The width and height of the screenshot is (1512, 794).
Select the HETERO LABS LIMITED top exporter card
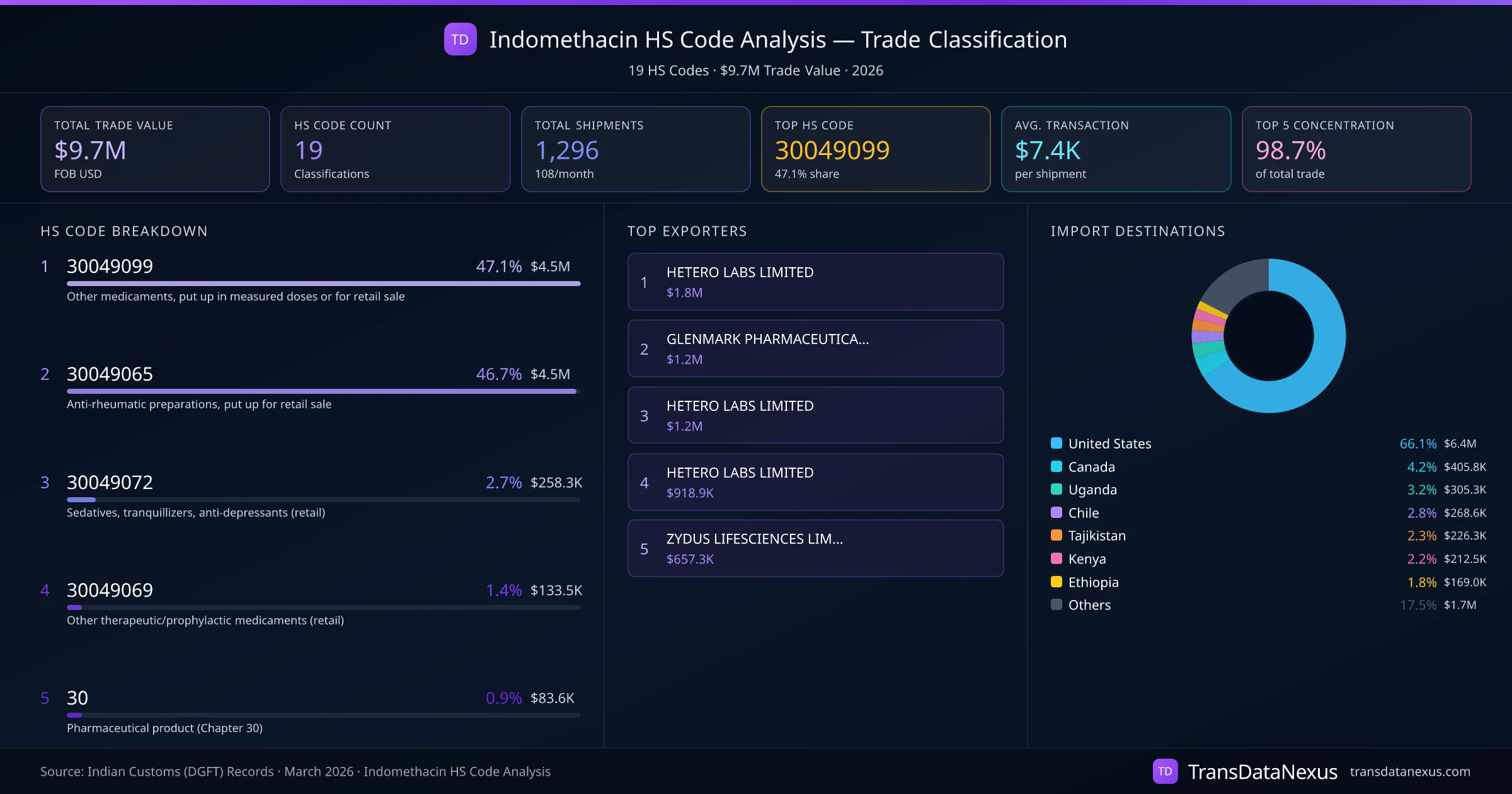(815, 282)
